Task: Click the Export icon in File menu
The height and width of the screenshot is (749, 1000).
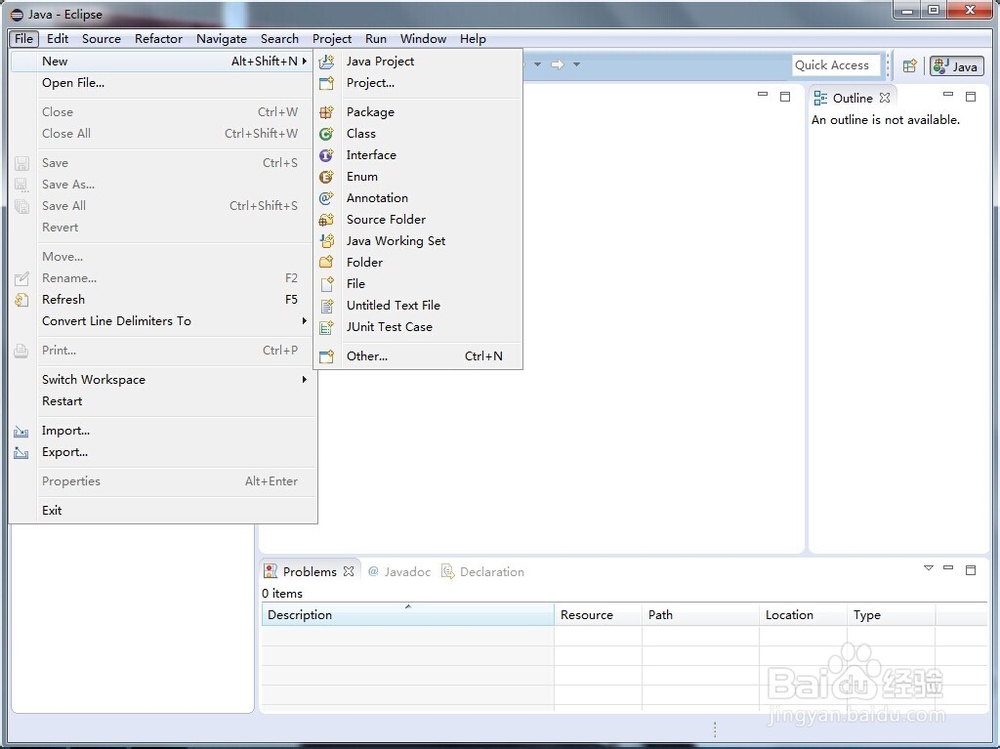Action: pos(22,453)
